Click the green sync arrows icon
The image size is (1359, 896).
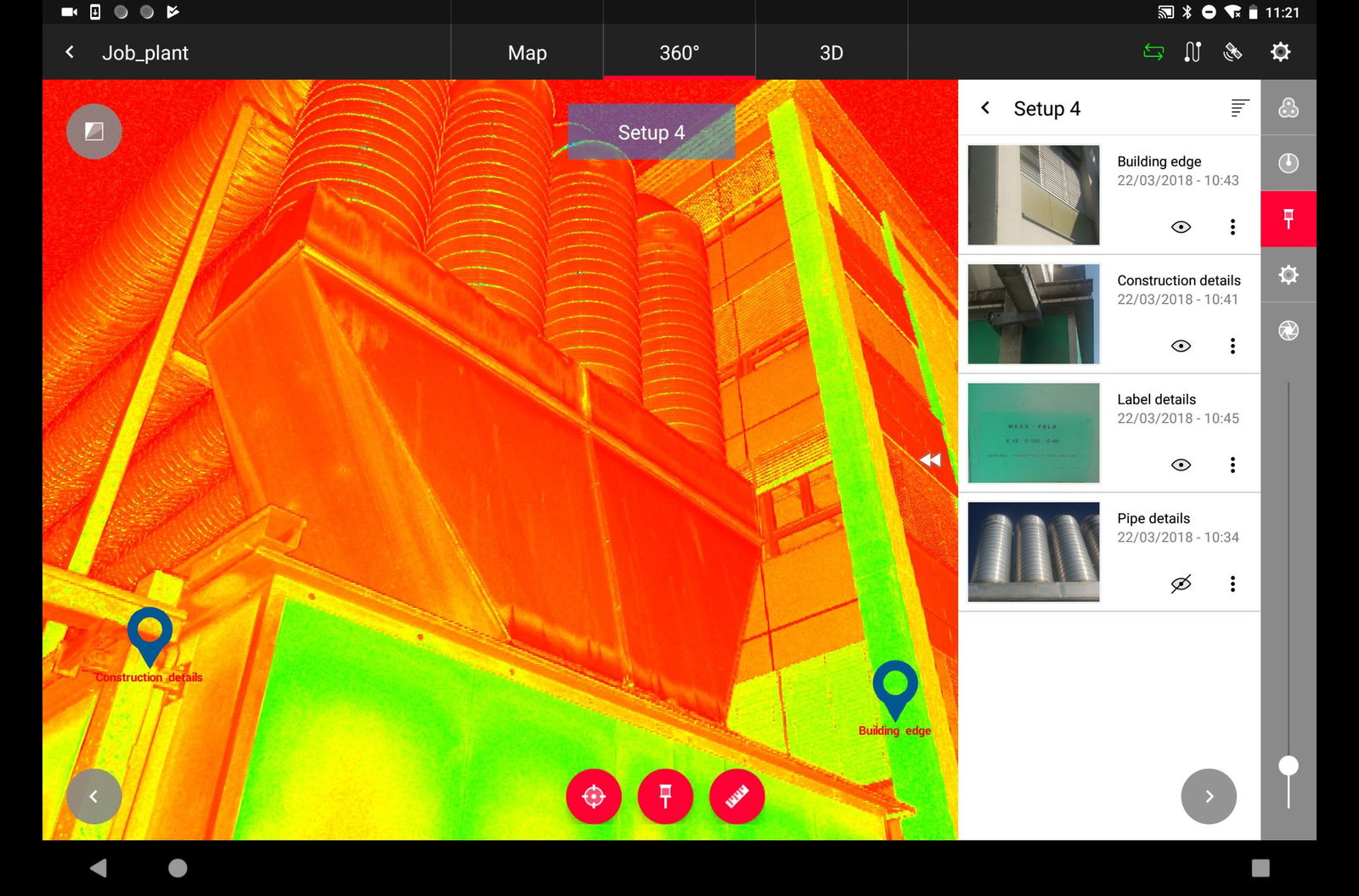click(1153, 52)
